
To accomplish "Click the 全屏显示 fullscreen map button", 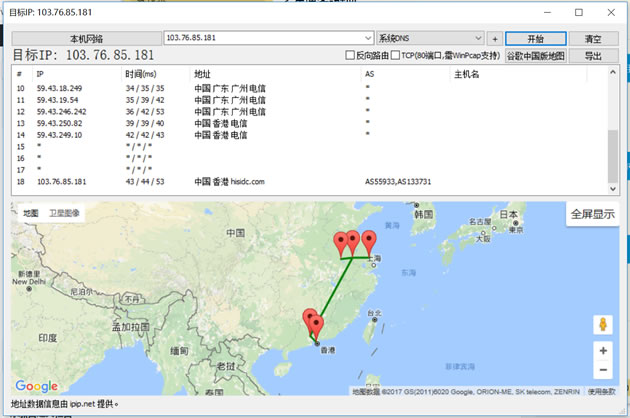I will [x=593, y=214].
